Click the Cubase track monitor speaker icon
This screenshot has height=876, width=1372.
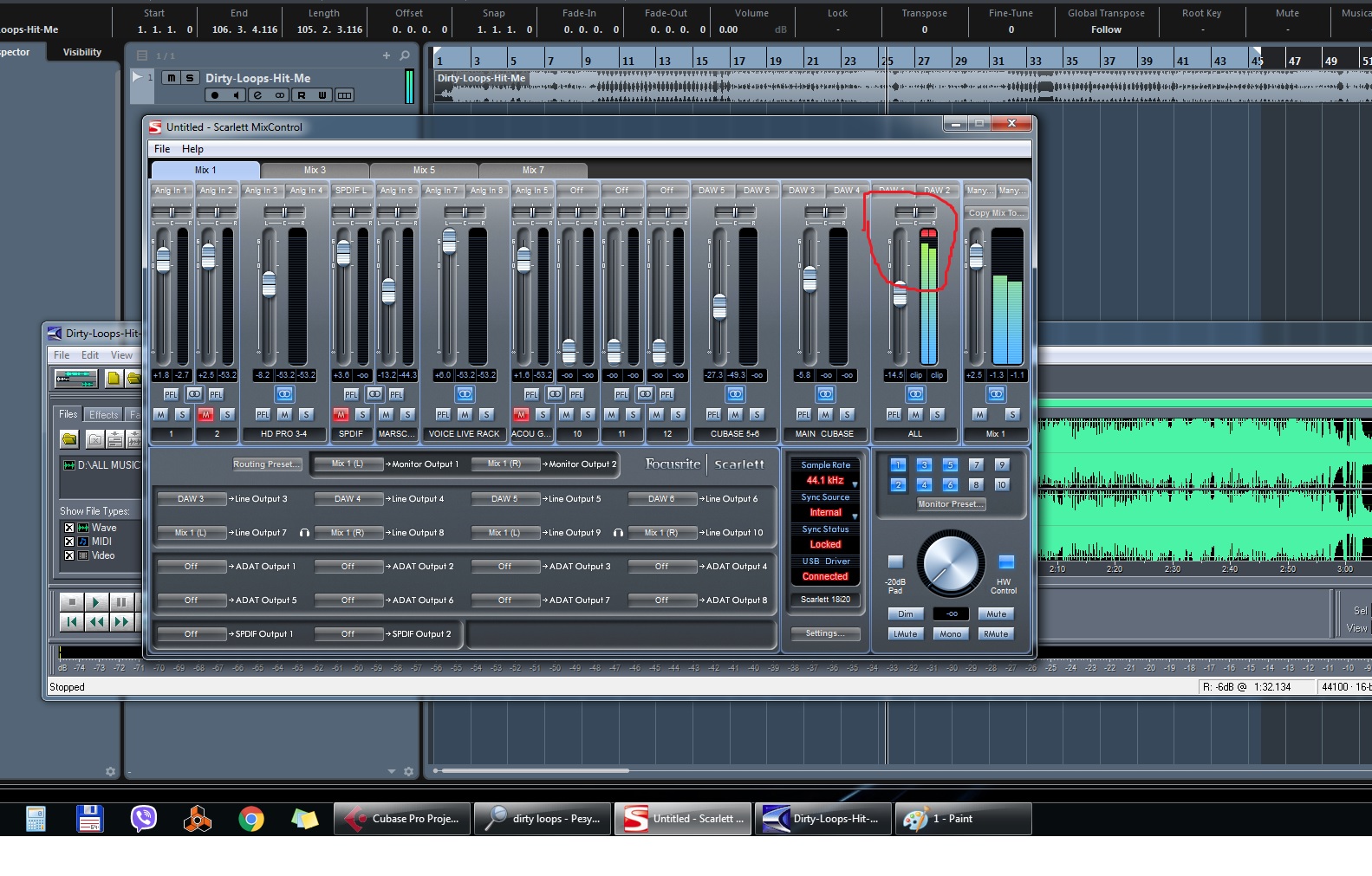tap(236, 95)
